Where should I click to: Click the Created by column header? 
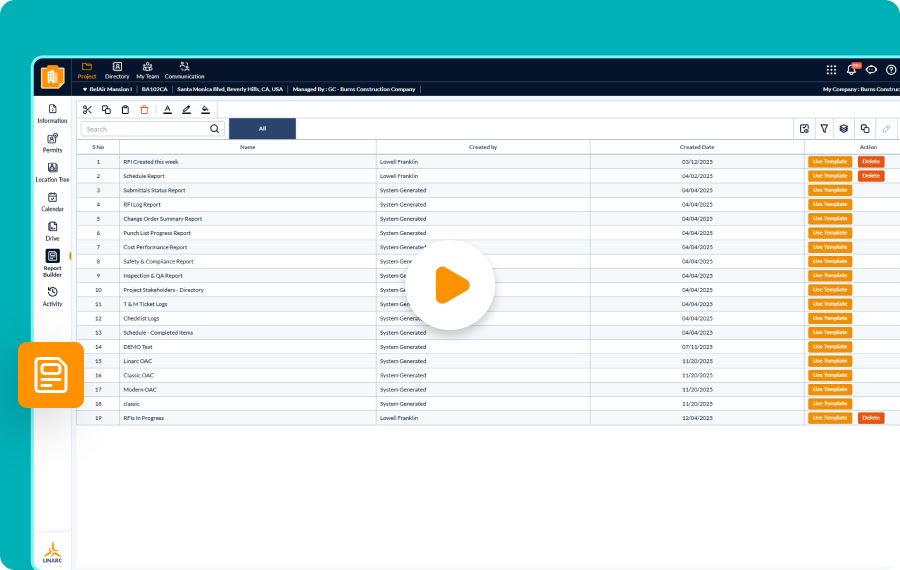483,147
